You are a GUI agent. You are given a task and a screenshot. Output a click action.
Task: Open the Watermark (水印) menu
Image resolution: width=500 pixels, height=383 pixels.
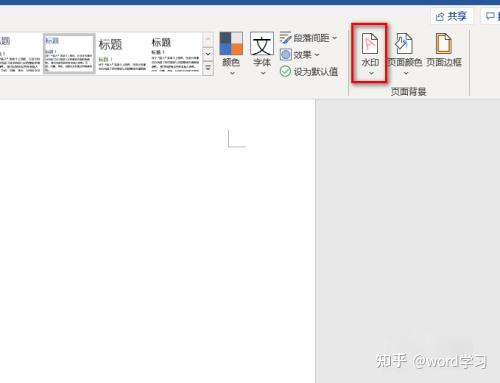point(370,53)
